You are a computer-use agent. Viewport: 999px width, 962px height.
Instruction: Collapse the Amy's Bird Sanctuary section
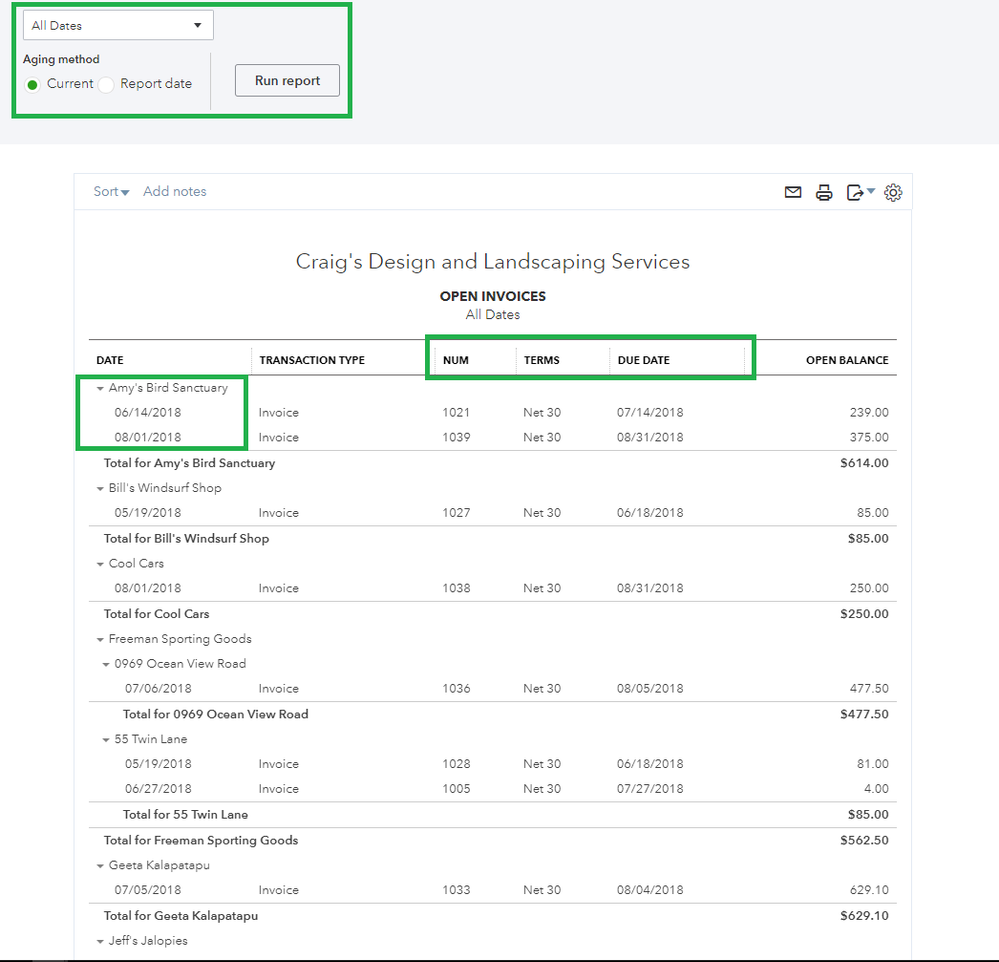coord(100,388)
